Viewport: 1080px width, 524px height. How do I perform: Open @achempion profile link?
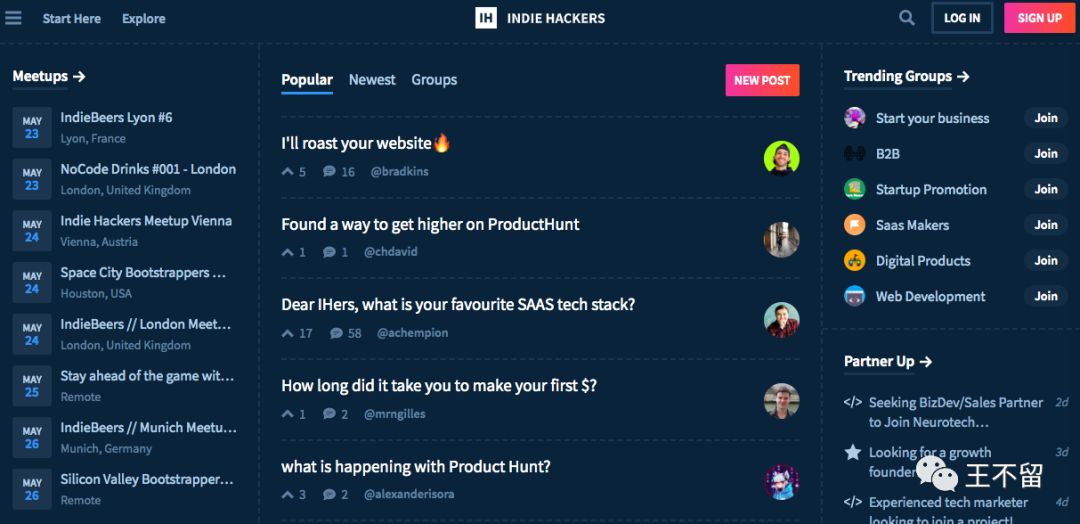(413, 333)
